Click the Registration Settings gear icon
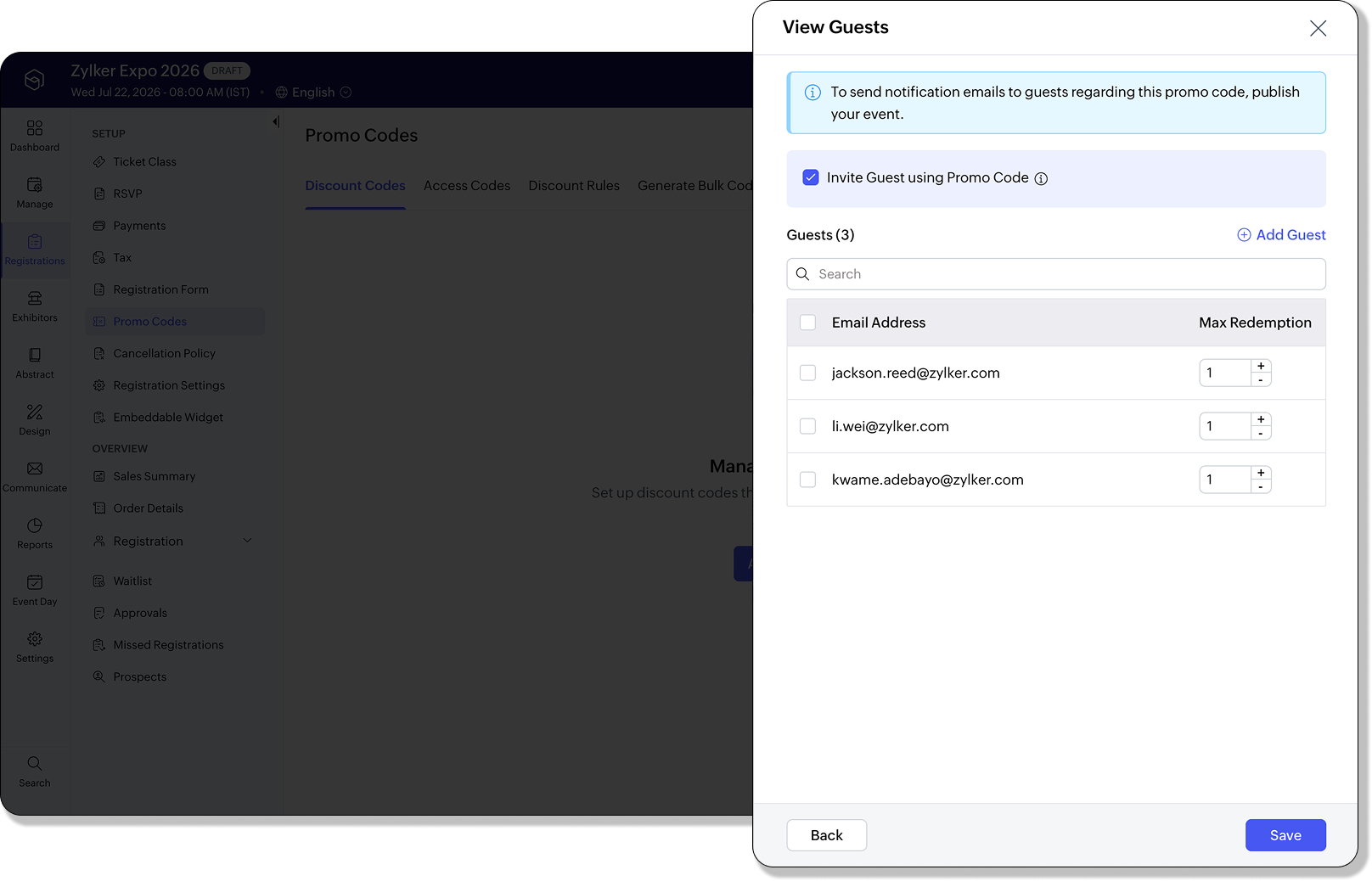Viewport: 1372px width, 881px height. coord(99,385)
